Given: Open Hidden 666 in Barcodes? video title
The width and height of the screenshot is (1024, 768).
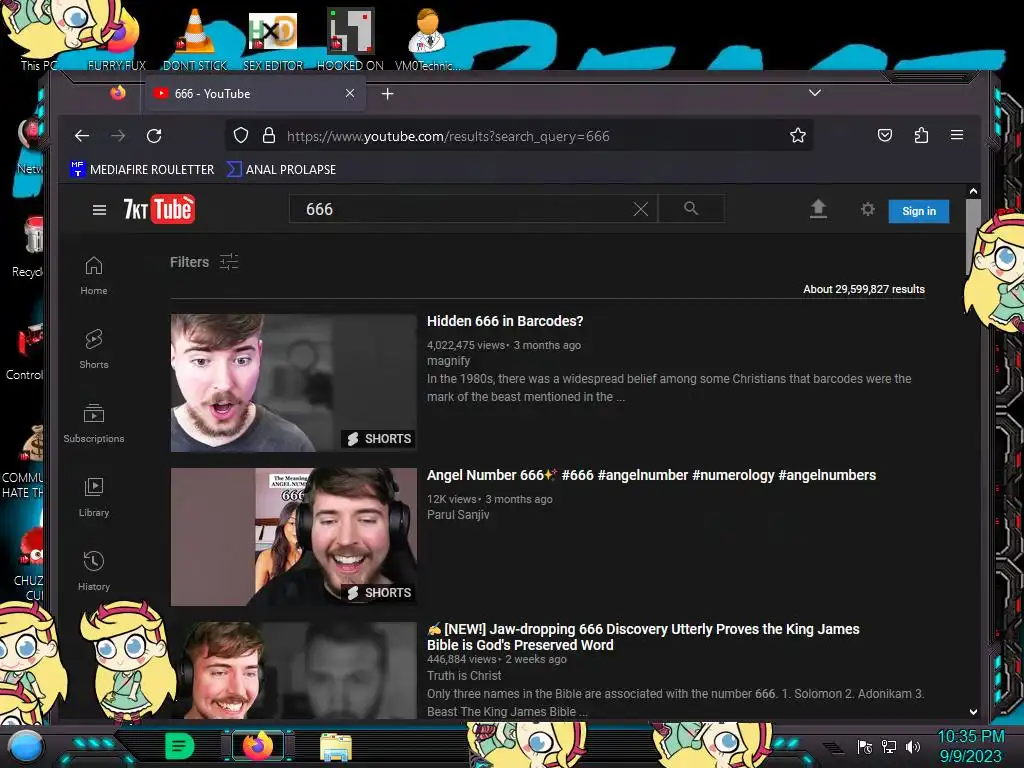Looking at the screenshot, I should [x=505, y=321].
